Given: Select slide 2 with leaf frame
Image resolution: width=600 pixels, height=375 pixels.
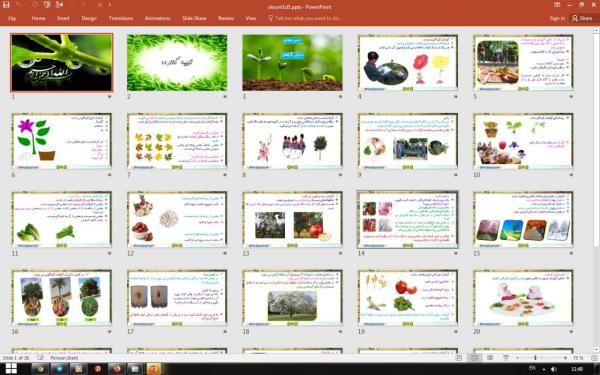Looking at the screenshot, I should (177, 63).
